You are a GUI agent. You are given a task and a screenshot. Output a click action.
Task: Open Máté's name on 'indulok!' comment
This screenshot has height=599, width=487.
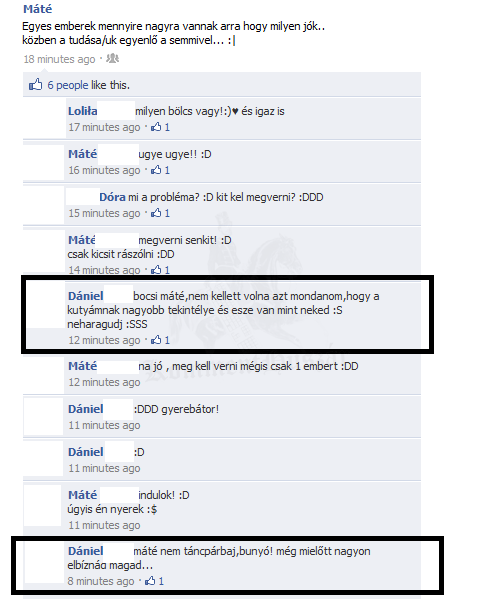pyautogui.click(x=83, y=495)
